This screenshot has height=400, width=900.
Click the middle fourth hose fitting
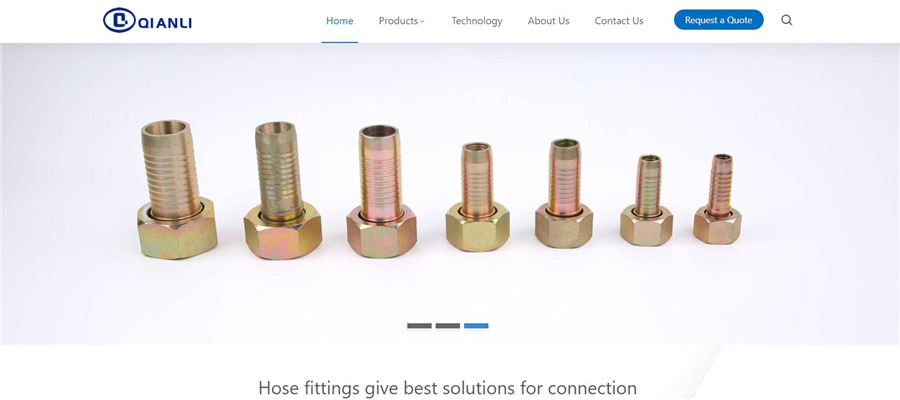pos(478,197)
